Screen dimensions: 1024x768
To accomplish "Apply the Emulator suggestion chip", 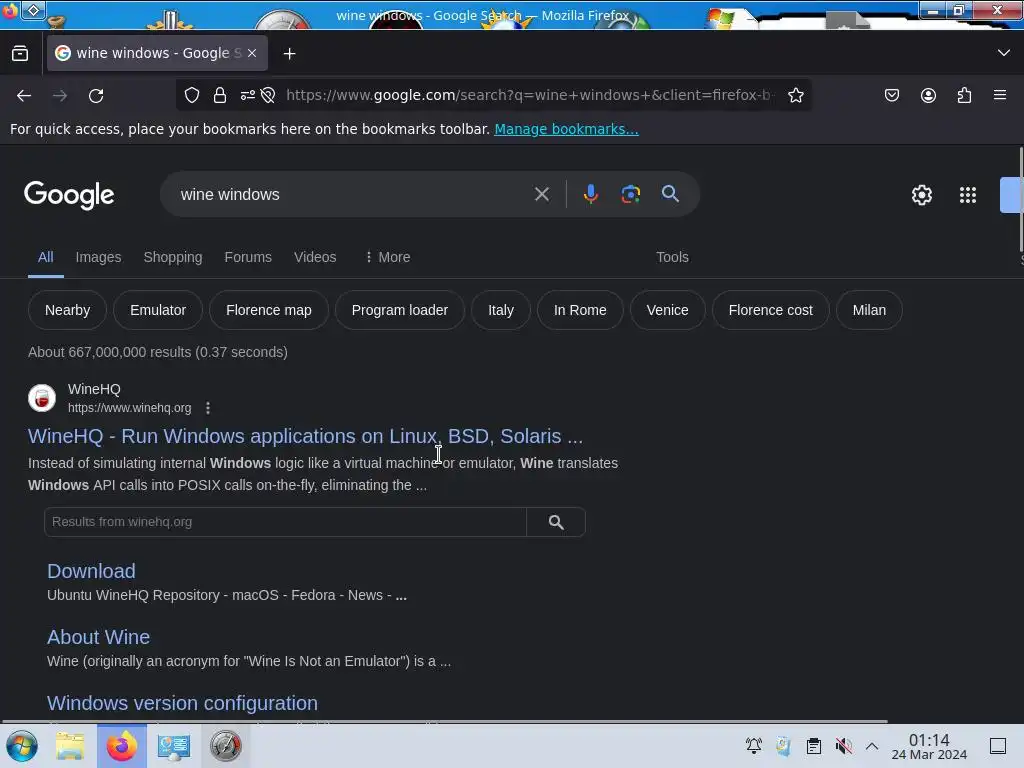I will (x=158, y=310).
